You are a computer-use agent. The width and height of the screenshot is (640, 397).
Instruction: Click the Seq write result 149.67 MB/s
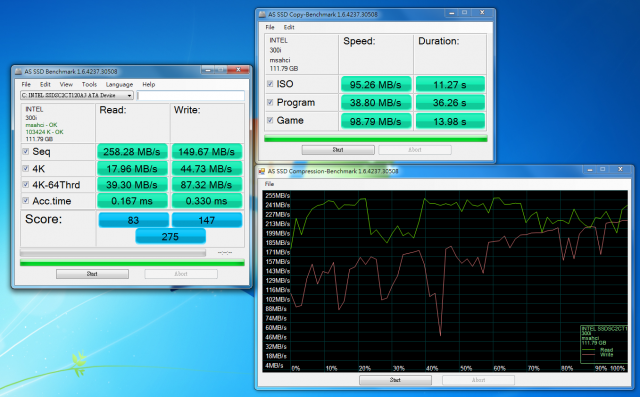(207, 152)
